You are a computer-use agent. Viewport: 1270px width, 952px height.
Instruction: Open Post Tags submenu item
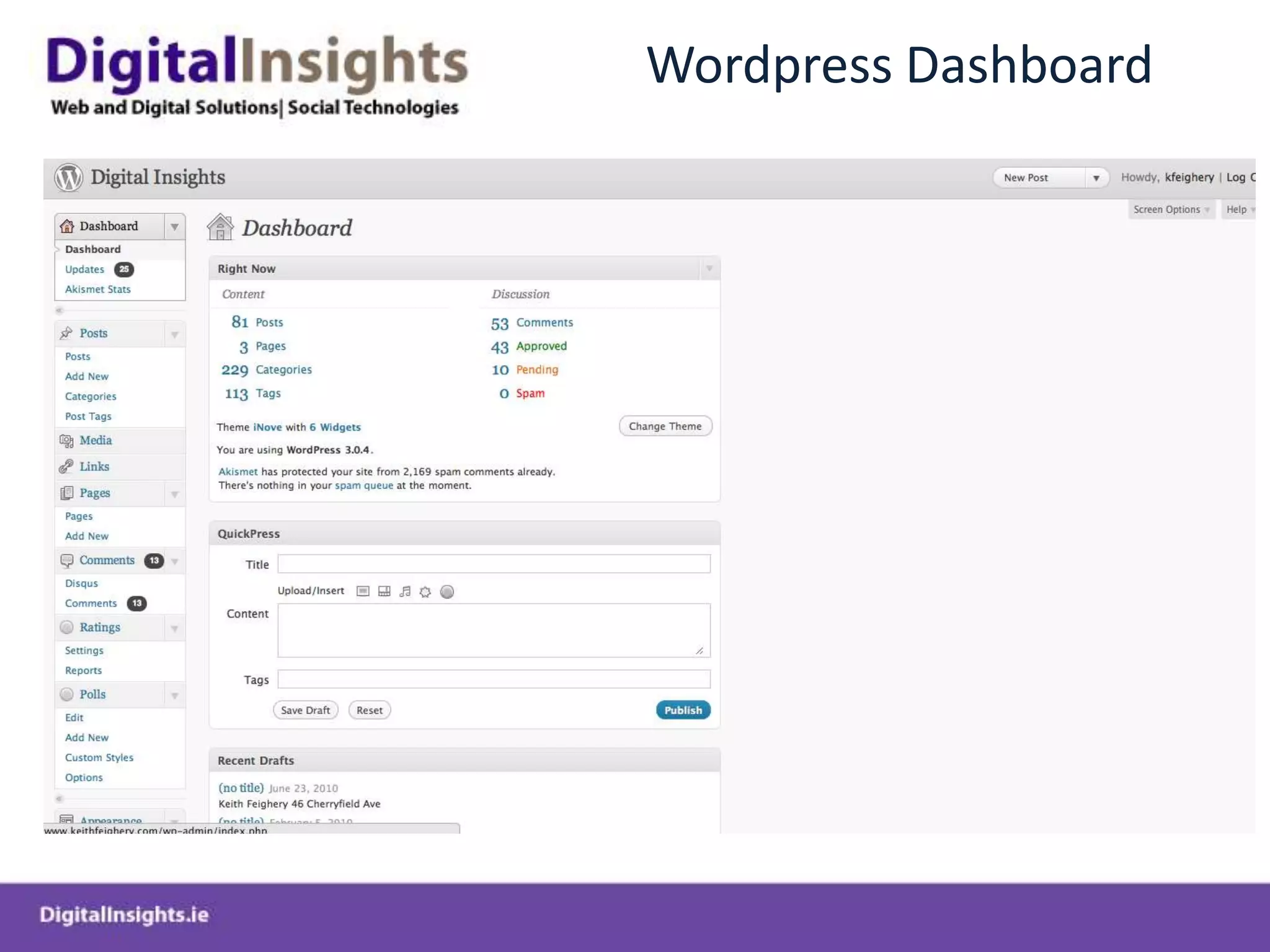coord(88,416)
